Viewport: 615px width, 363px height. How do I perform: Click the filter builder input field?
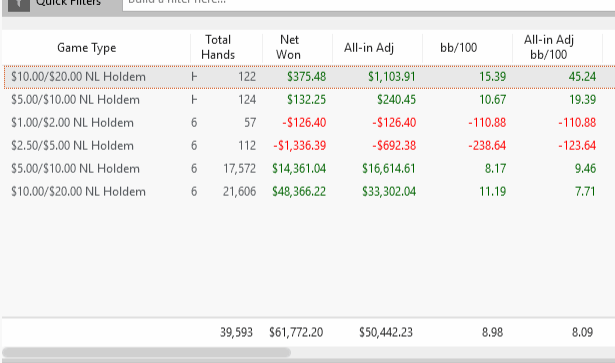click(369, 3)
